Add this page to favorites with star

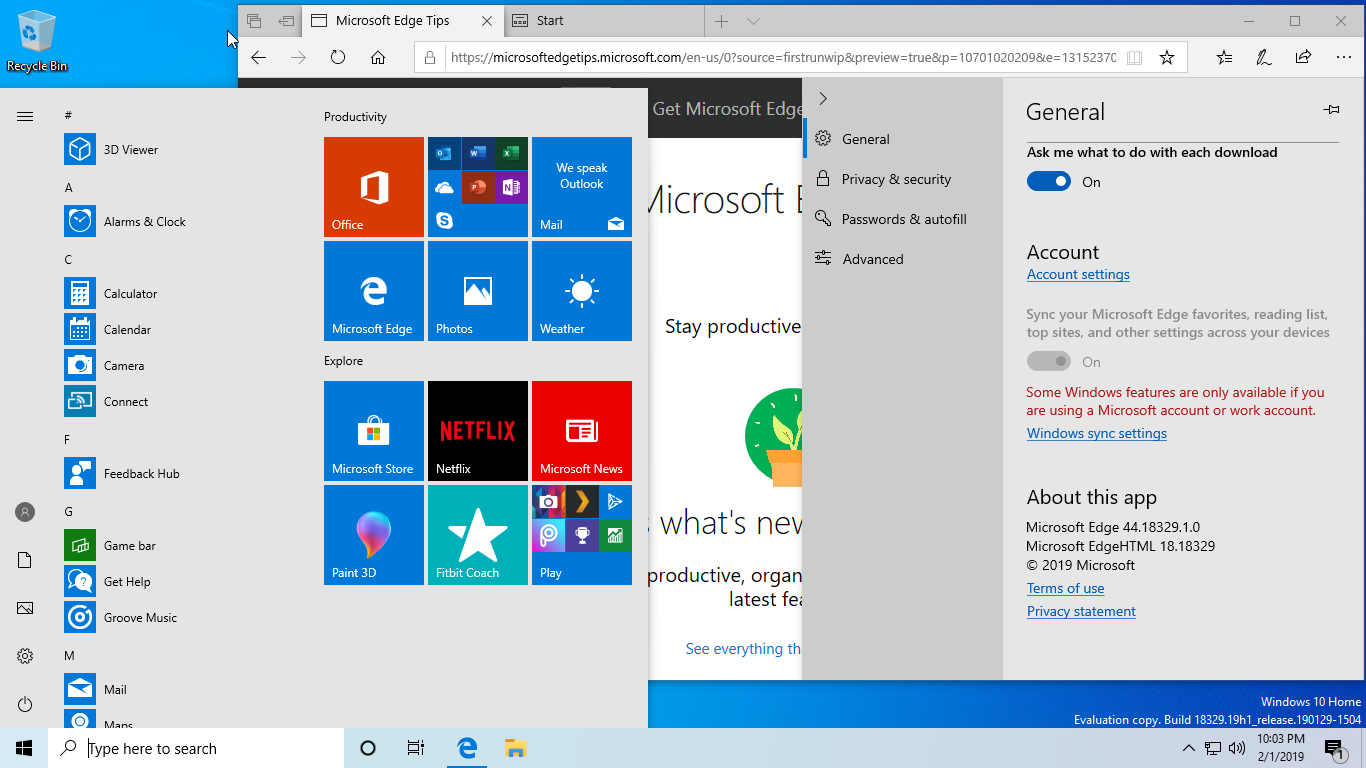point(1167,58)
